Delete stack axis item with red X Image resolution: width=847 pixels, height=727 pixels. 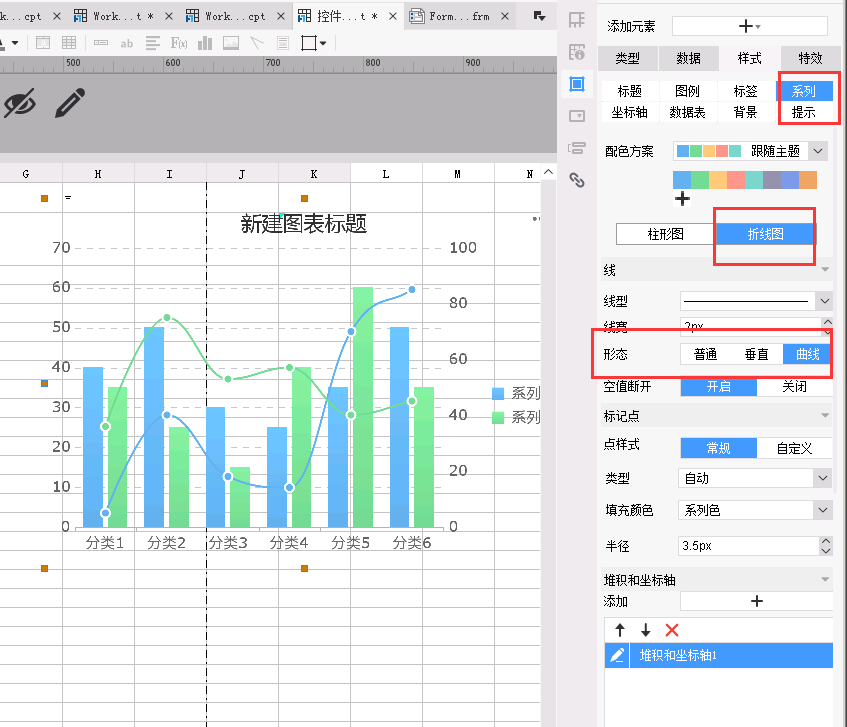(x=671, y=630)
